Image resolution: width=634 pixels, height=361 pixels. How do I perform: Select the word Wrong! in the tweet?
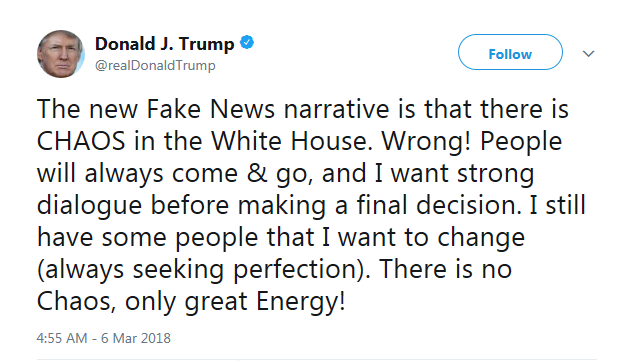(x=427, y=143)
